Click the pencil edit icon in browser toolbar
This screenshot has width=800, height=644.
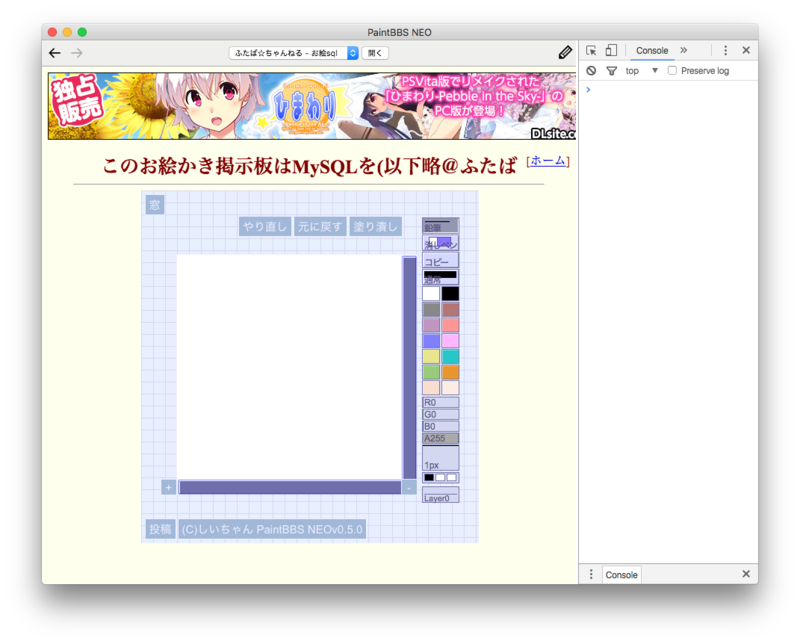pos(565,51)
